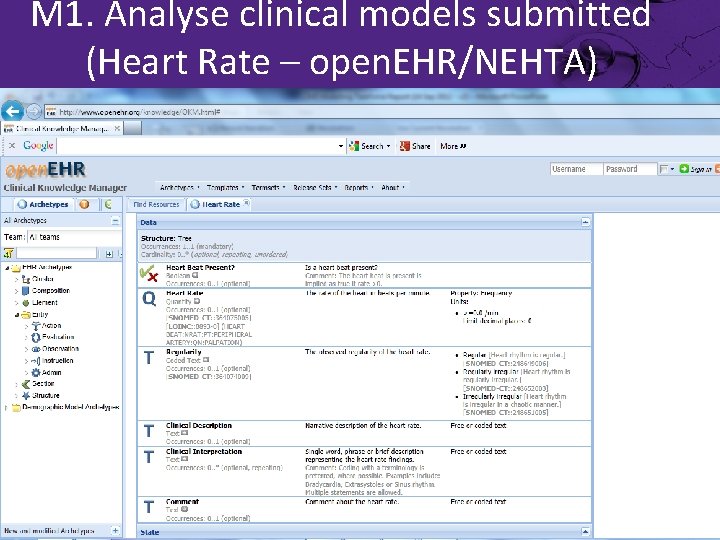Select the green Termsets side panel tab icon
Viewport: 720px width, 540px height.
(108, 204)
